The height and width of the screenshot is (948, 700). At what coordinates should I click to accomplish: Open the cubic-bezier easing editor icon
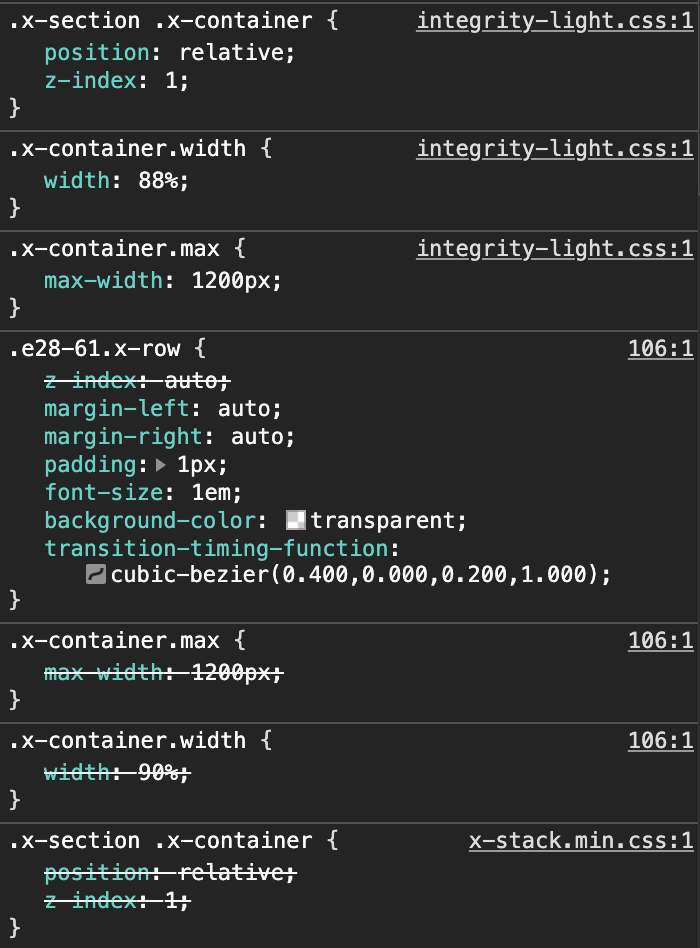(96, 575)
